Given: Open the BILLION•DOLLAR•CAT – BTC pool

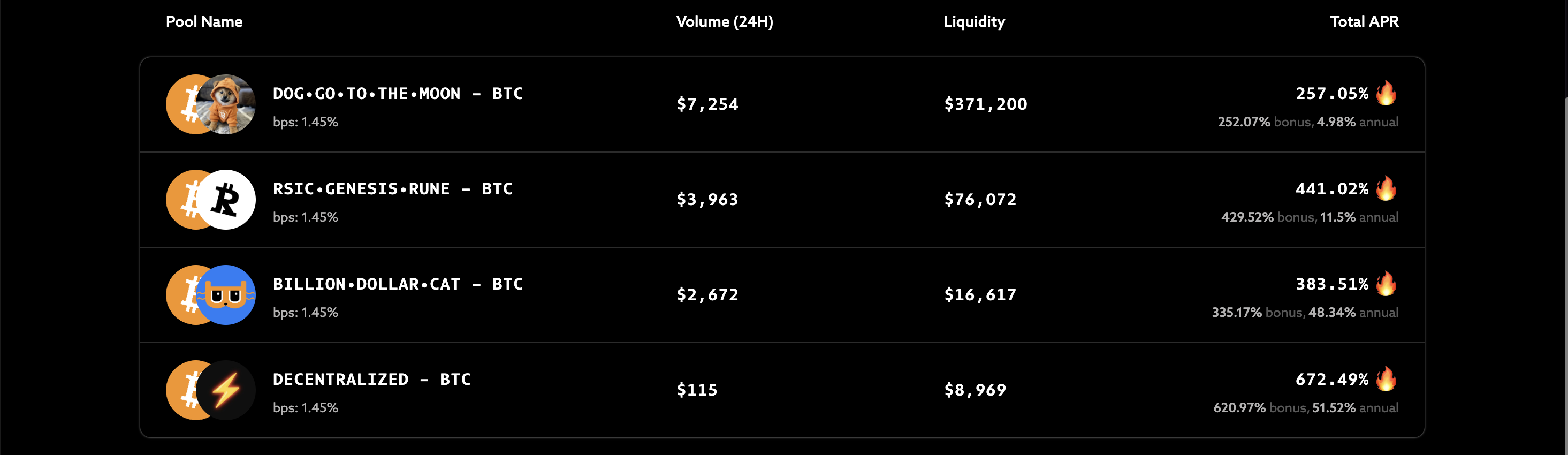Looking at the screenshot, I should coord(782,295).
